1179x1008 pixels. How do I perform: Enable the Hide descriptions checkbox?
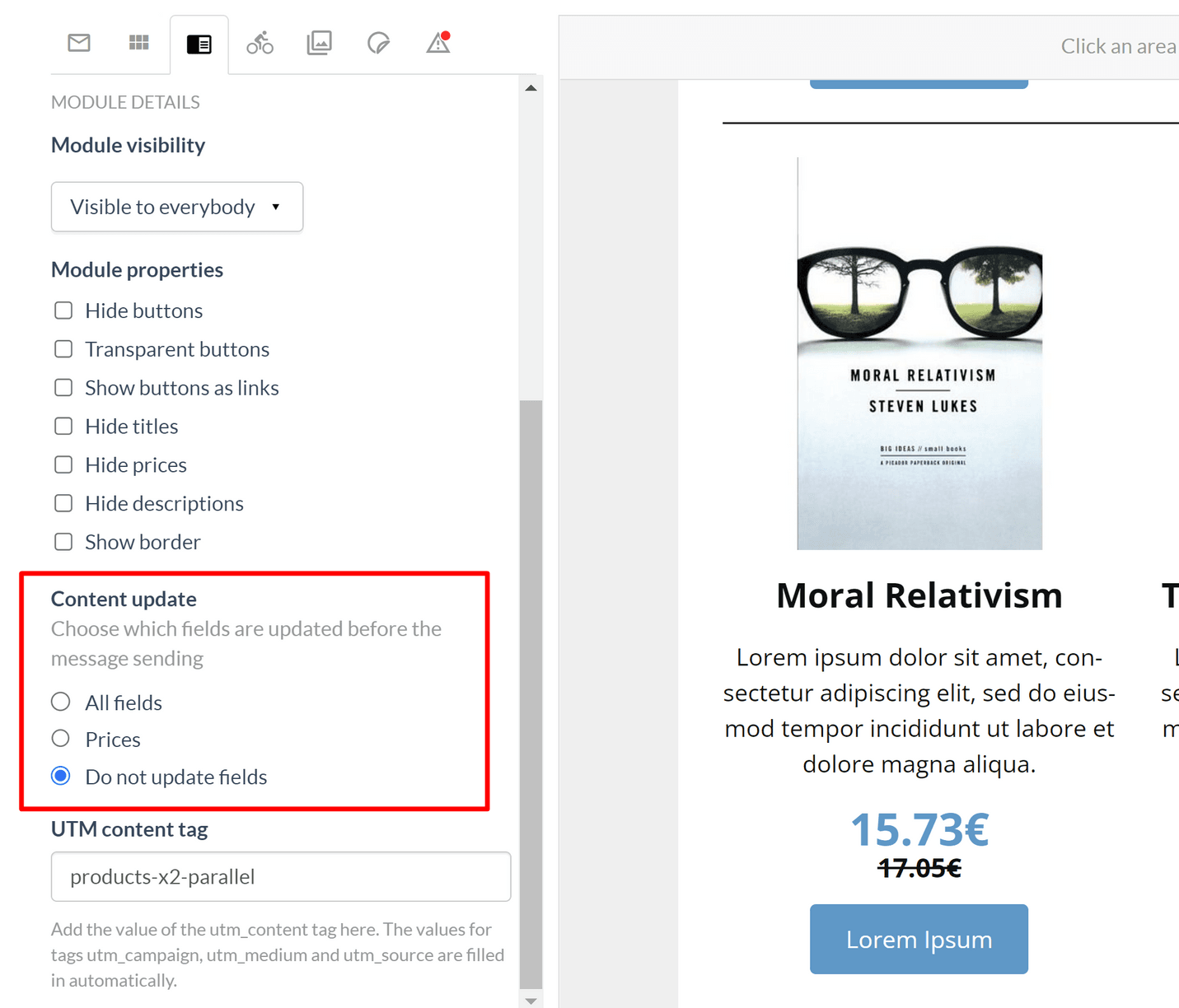pyautogui.click(x=63, y=503)
